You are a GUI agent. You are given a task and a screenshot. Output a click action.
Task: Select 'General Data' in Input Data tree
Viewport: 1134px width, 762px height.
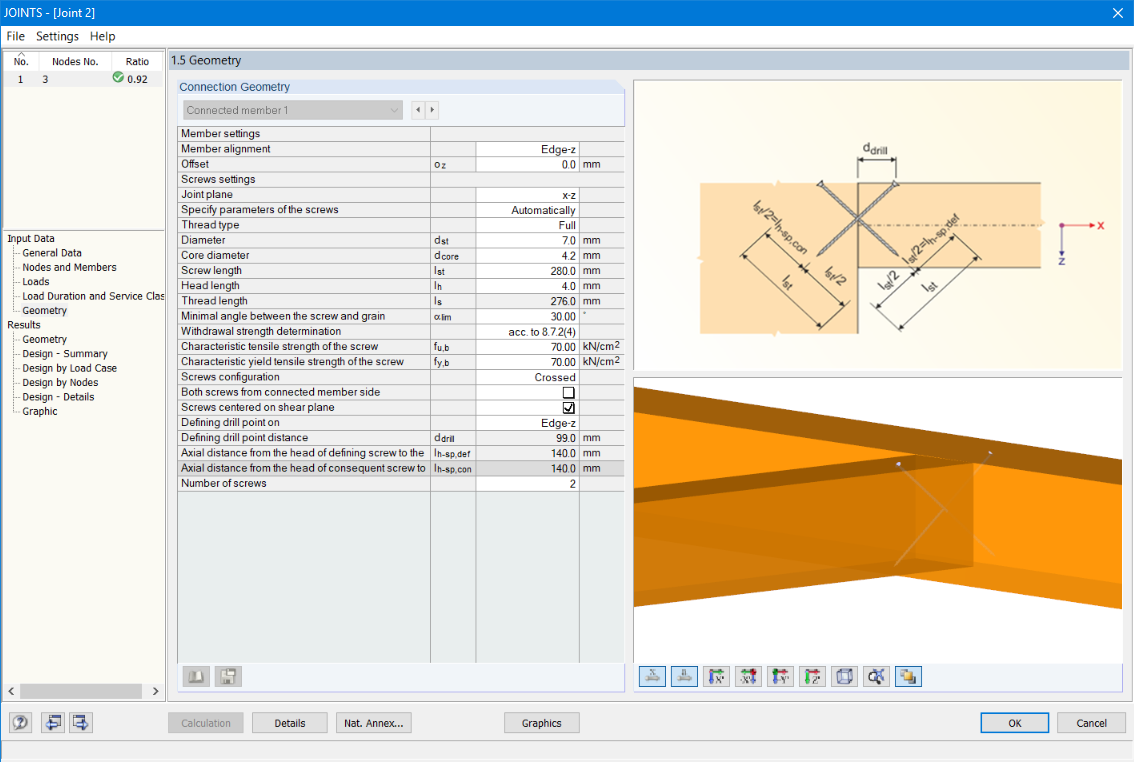click(x=51, y=253)
